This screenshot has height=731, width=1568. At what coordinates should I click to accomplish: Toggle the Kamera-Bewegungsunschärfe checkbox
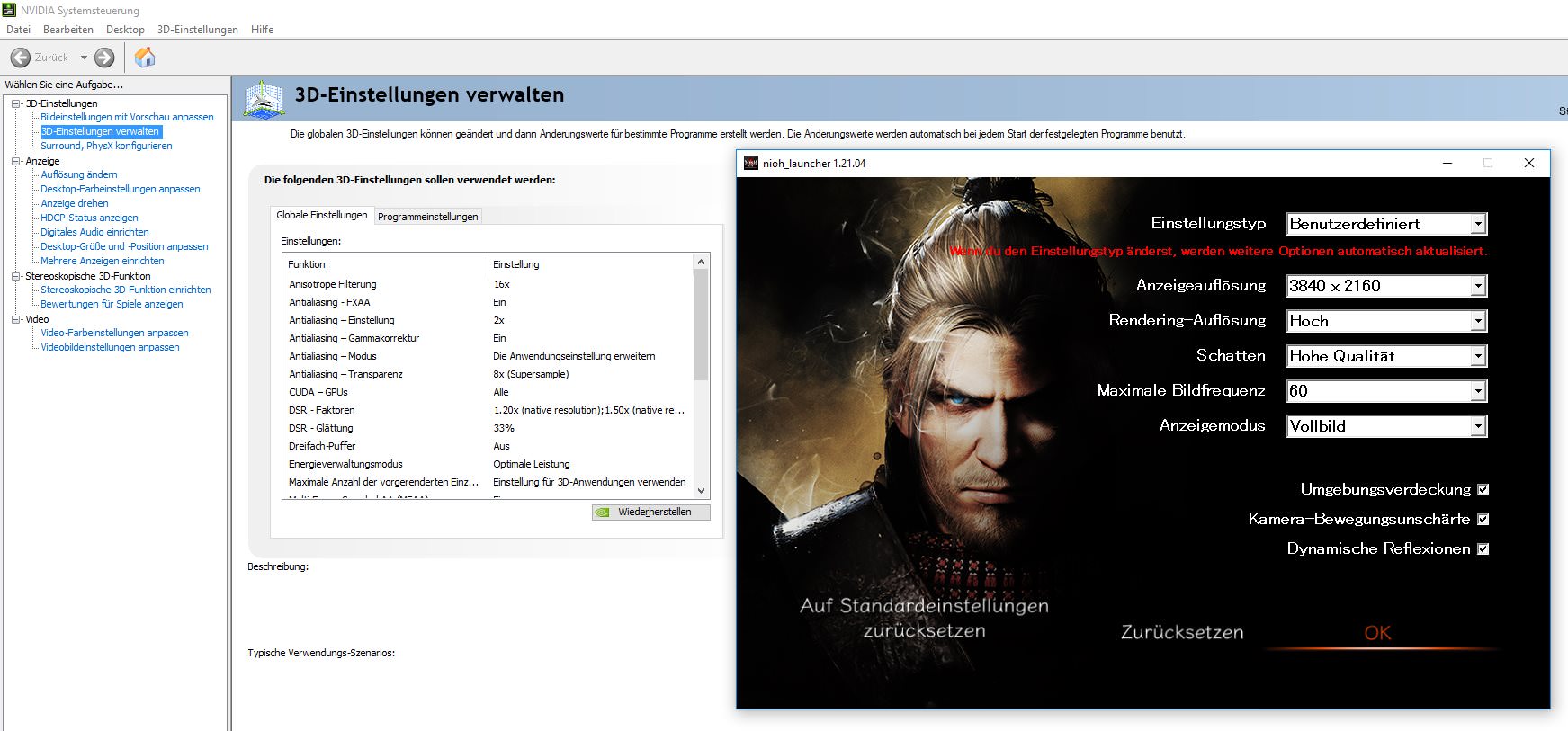pos(1483,520)
